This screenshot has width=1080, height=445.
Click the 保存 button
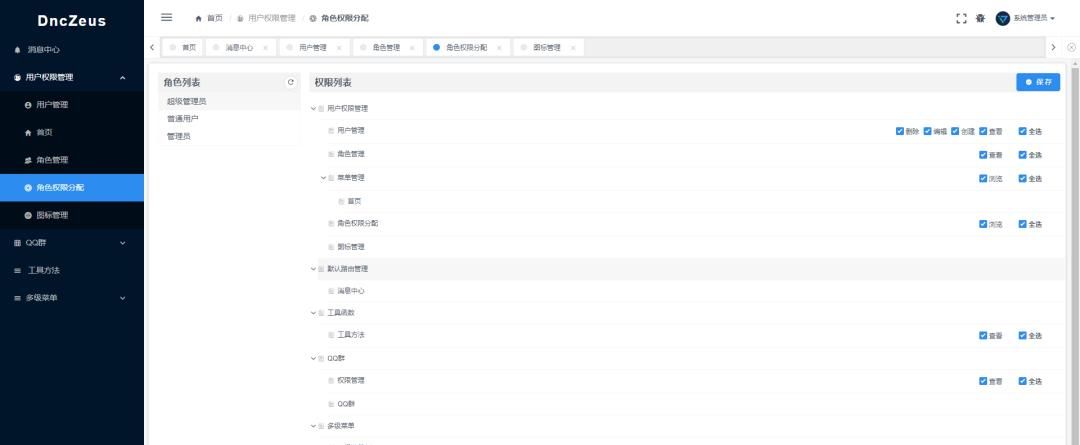point(1038,82)
